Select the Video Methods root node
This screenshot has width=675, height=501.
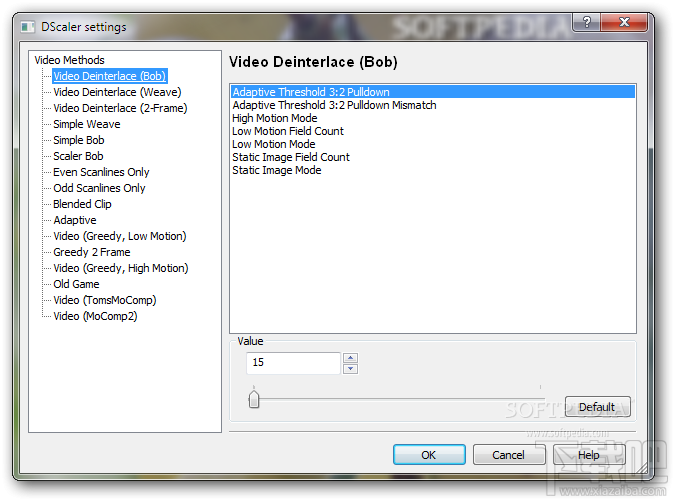(69, 60)
